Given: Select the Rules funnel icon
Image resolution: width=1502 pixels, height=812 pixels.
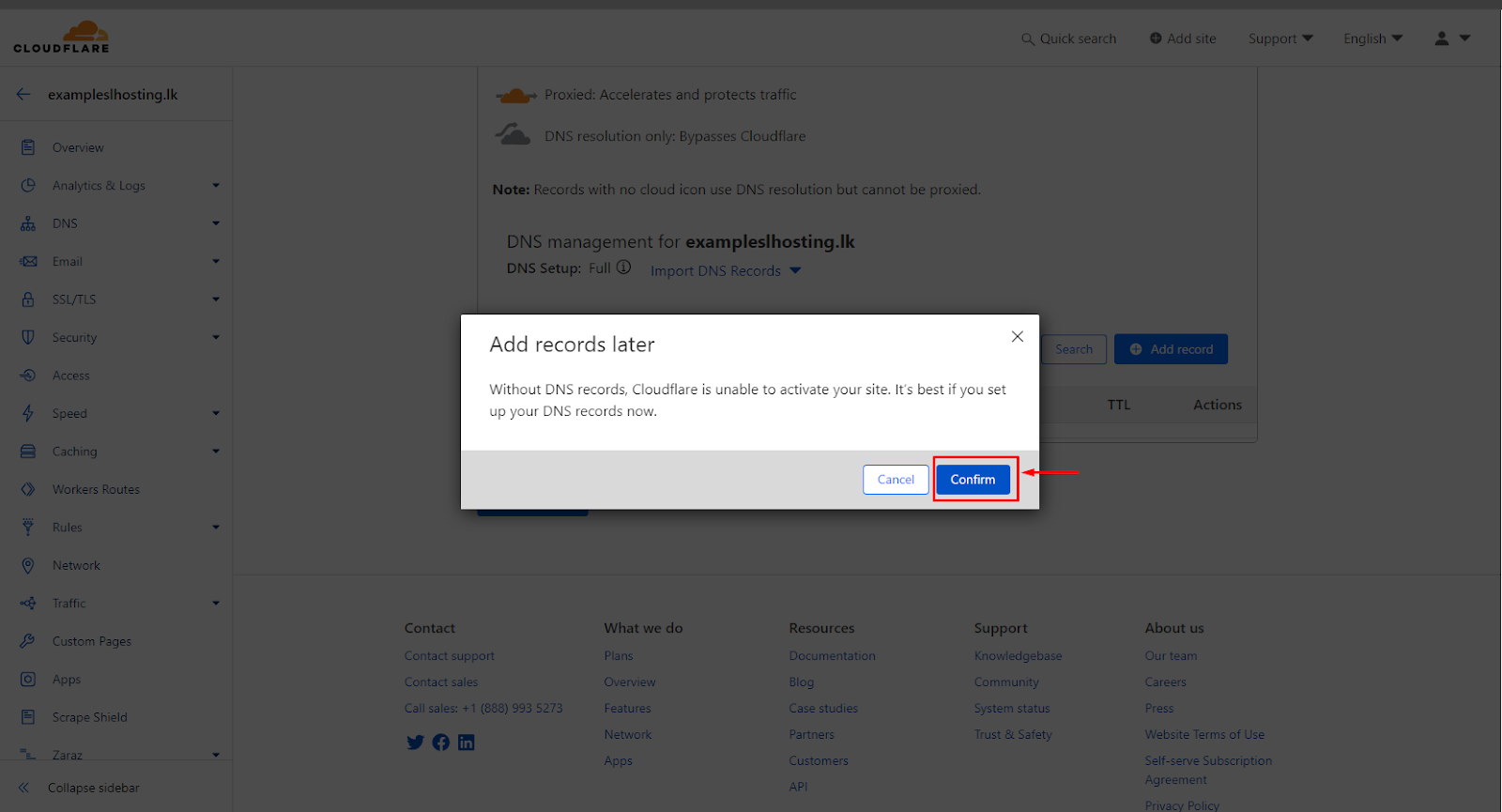Looking at the screenshot, I should (x=28, y=527).
